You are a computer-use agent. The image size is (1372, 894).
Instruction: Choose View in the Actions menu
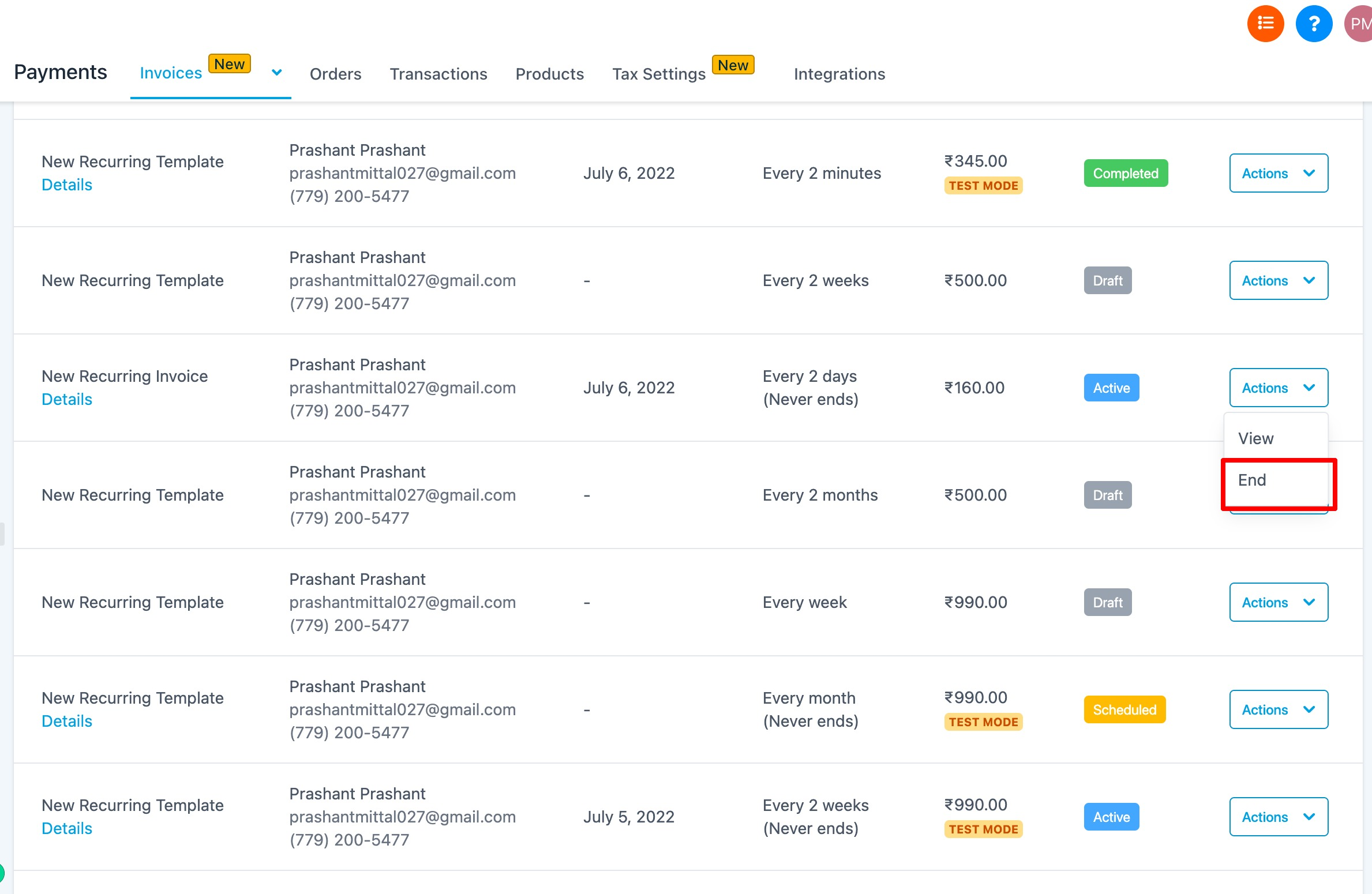pyautogui.click(x=1255, y=438)
